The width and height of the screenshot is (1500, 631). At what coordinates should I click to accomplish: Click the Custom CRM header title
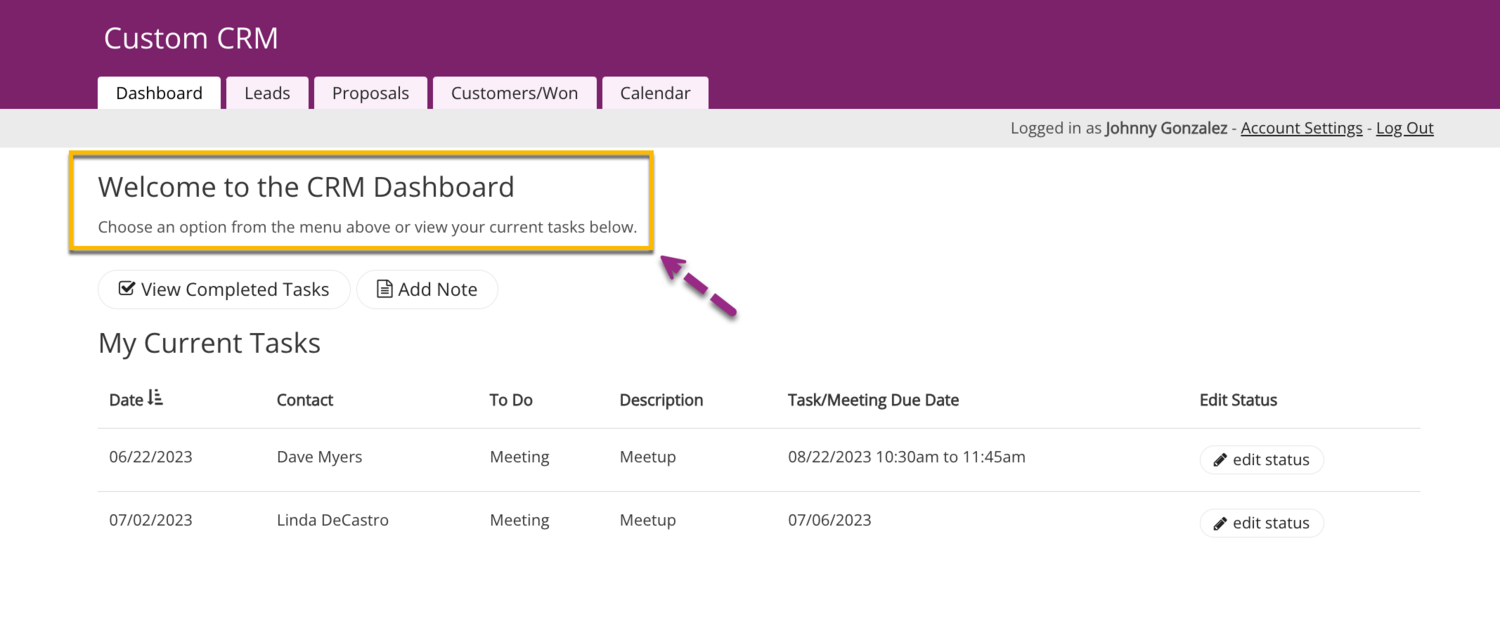pyautogui.click(x=191, y=39)
